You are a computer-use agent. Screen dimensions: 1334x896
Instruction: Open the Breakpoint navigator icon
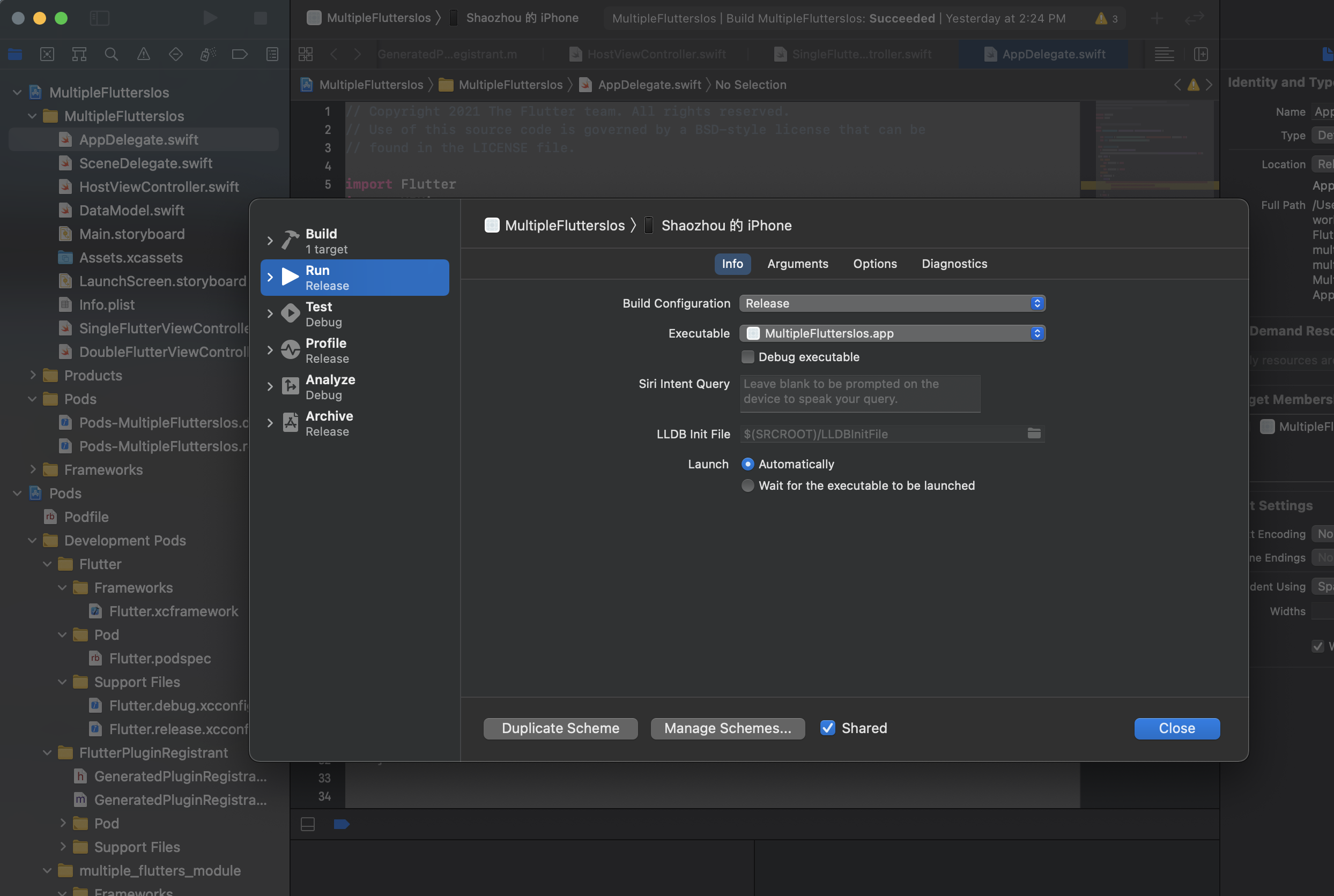click(240, 54)
